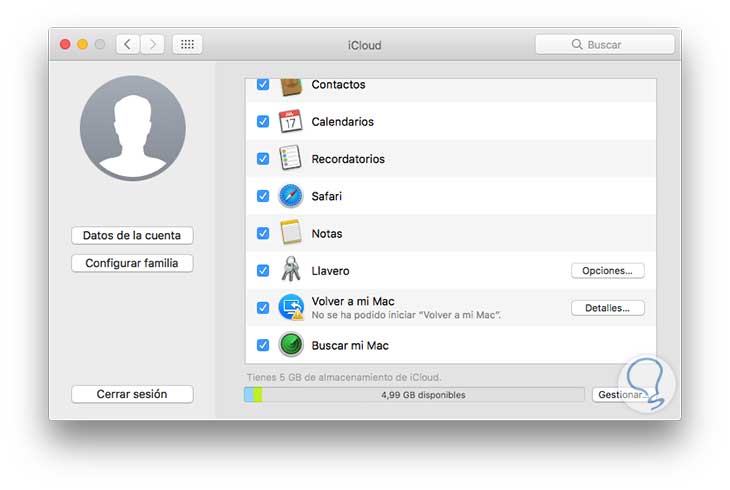This screenshot has width=730, height=490.
Task: Go back with the left arrow button
Action: coord(128,45)
